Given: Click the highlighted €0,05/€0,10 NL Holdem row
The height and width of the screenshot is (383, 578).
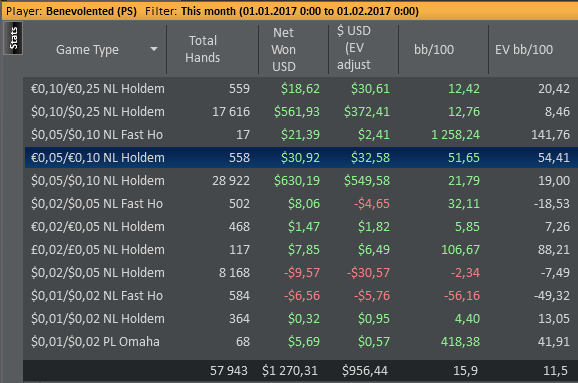Looking at the screenshot, I should [x=300, y=157].
